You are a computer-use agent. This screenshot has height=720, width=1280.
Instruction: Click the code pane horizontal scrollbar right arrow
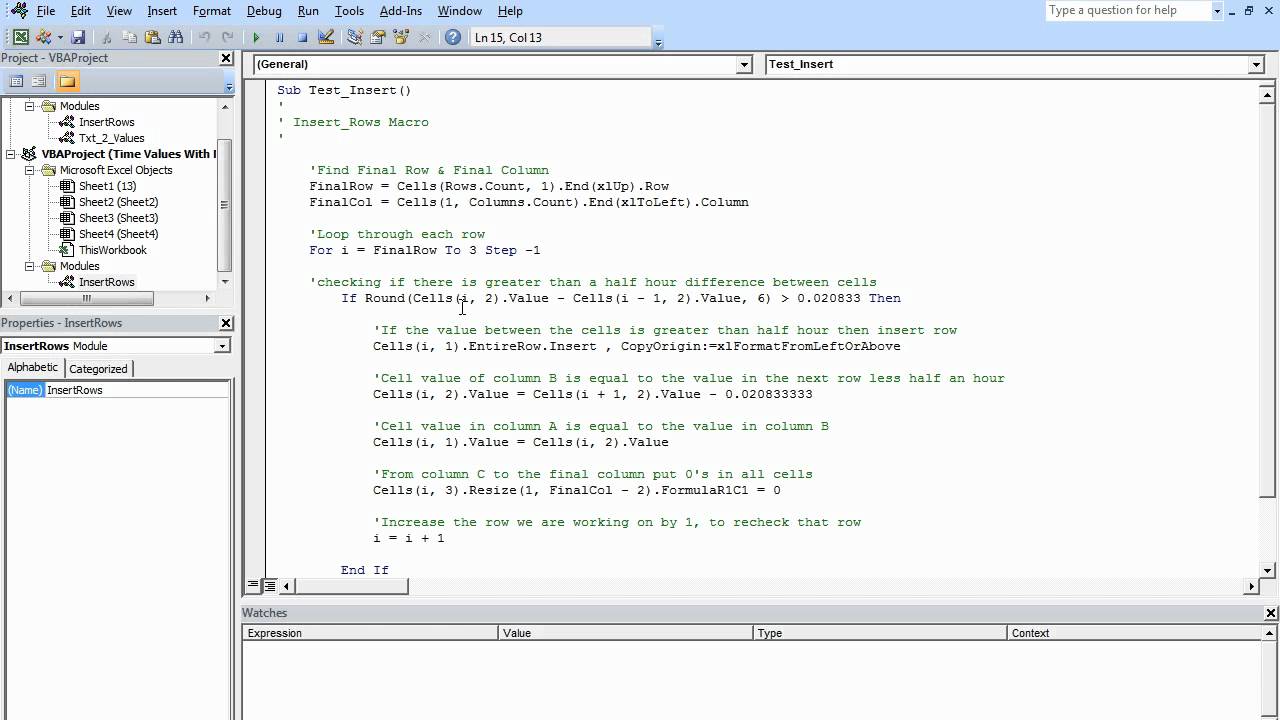tap(1251, 586)
